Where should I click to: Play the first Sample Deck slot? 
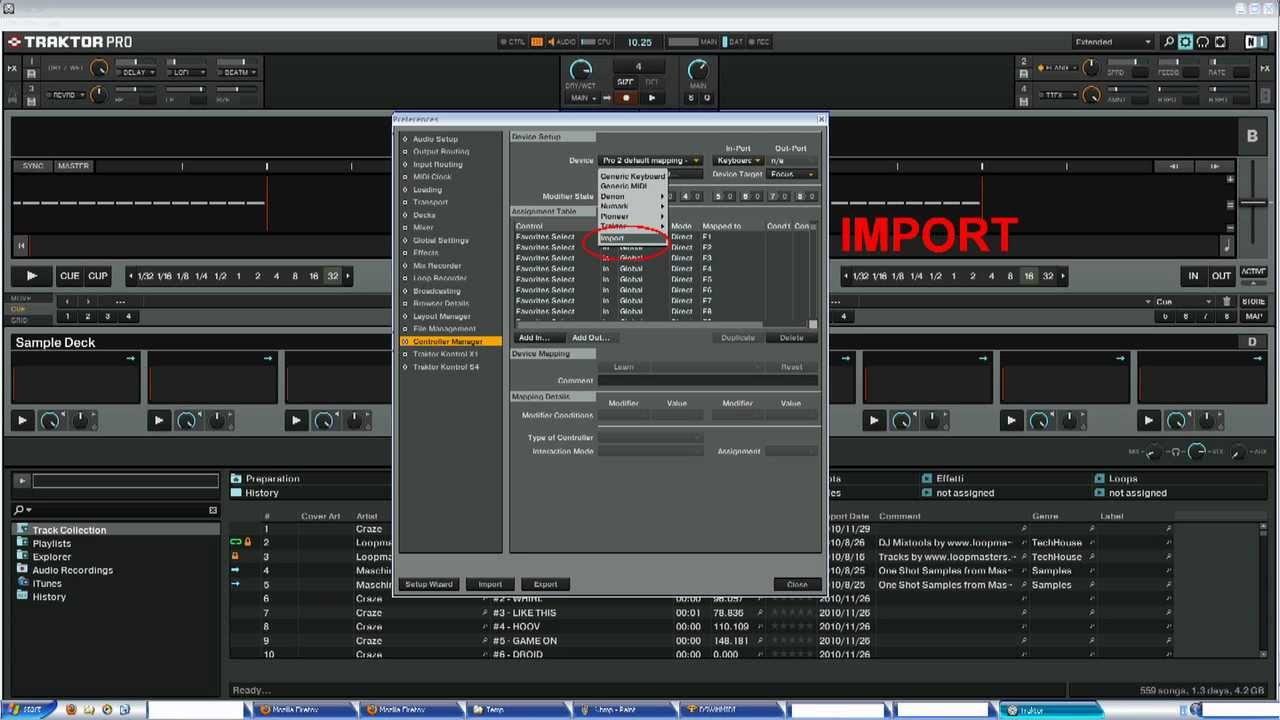[x=22, y=421]
